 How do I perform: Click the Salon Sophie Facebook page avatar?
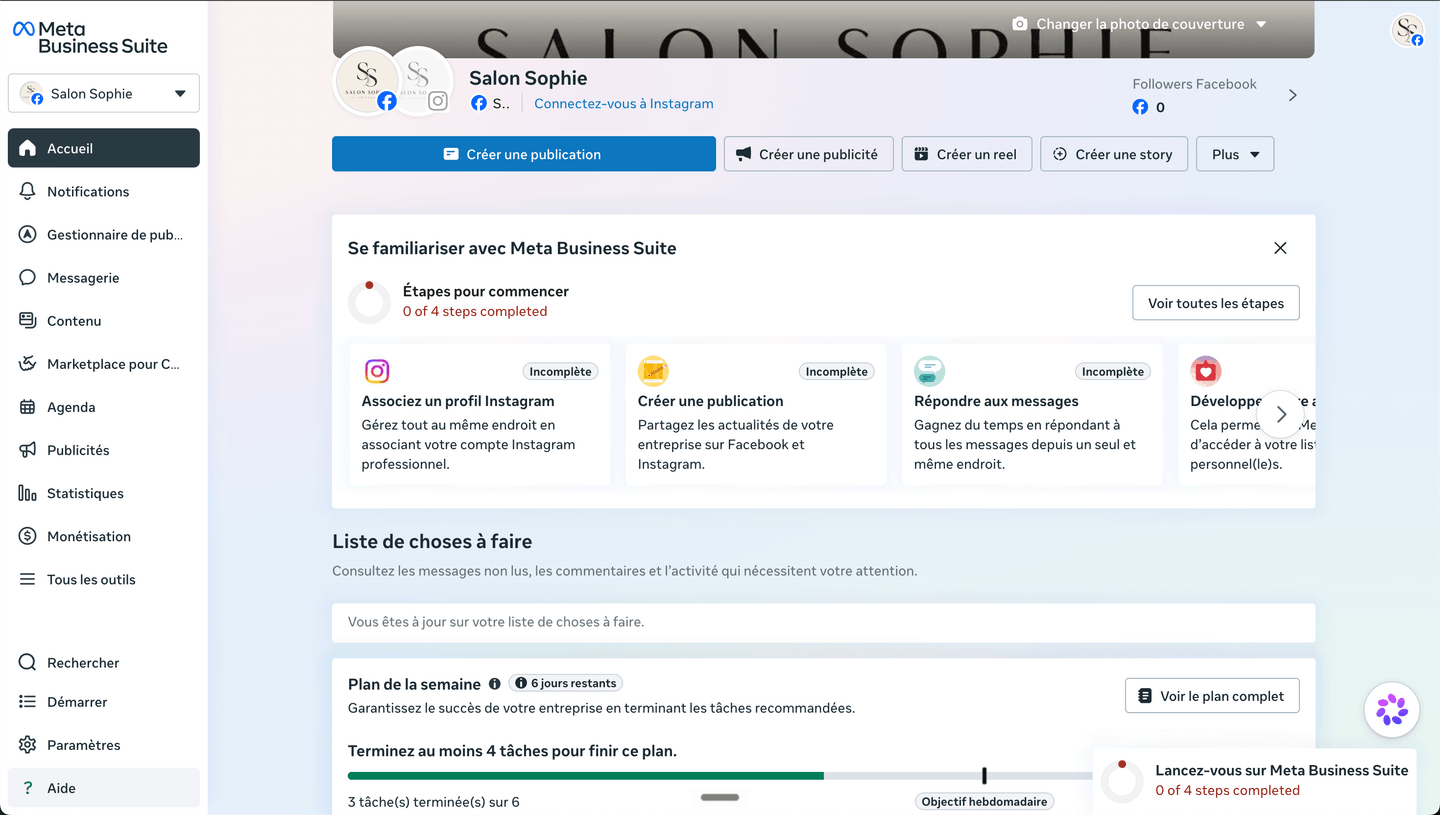367,81
